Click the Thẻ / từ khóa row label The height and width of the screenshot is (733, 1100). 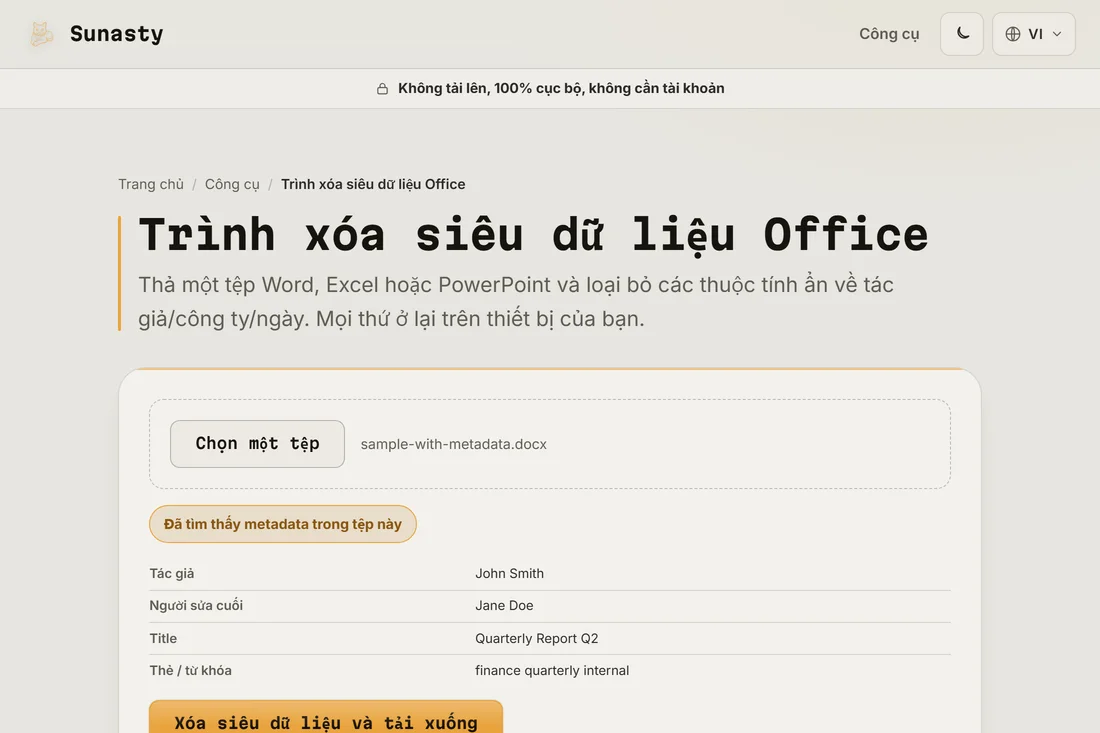pos(190,671)
